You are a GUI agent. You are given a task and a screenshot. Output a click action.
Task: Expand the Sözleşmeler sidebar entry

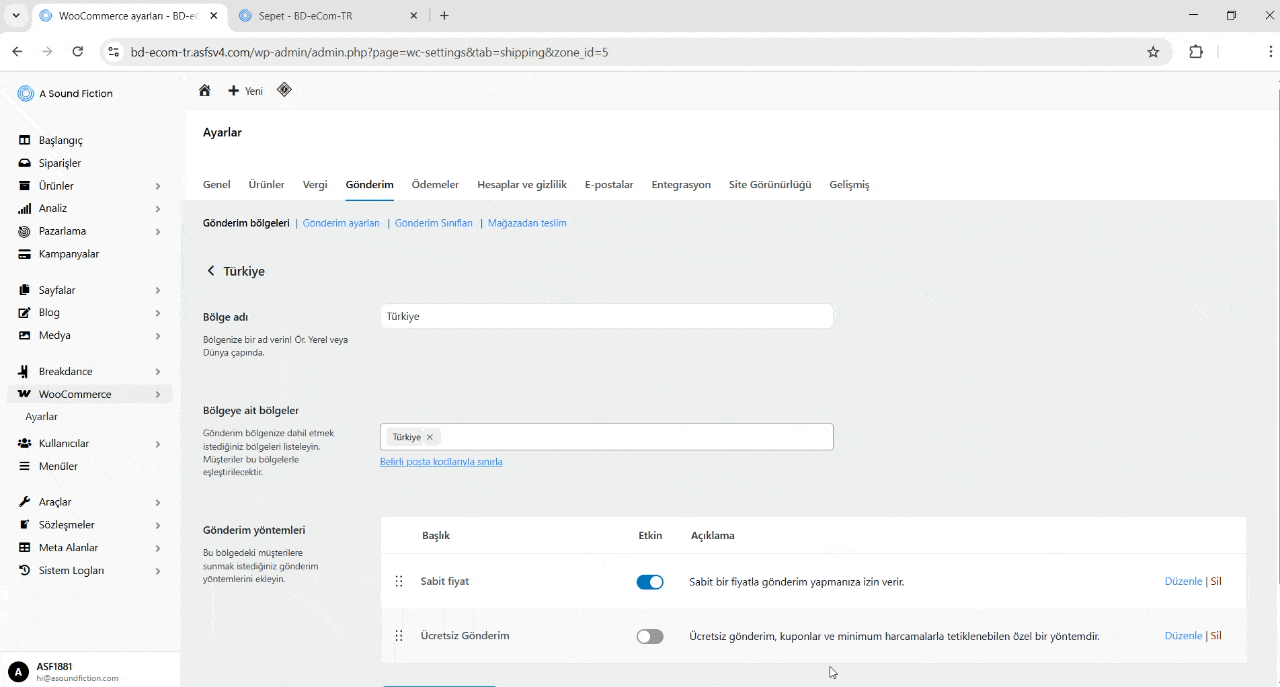(x=158, y=524)
